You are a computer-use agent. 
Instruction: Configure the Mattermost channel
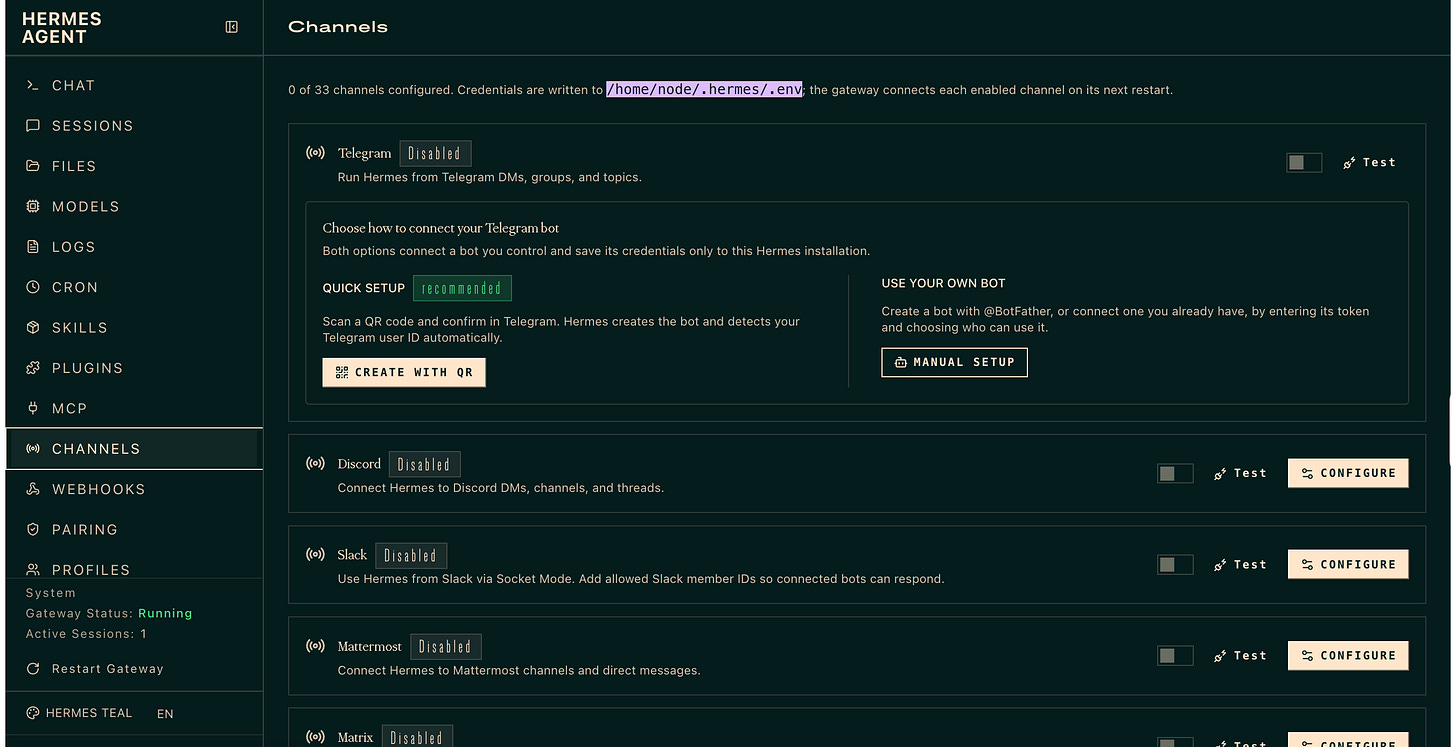pyautogui.click(x=1348, y=655)
